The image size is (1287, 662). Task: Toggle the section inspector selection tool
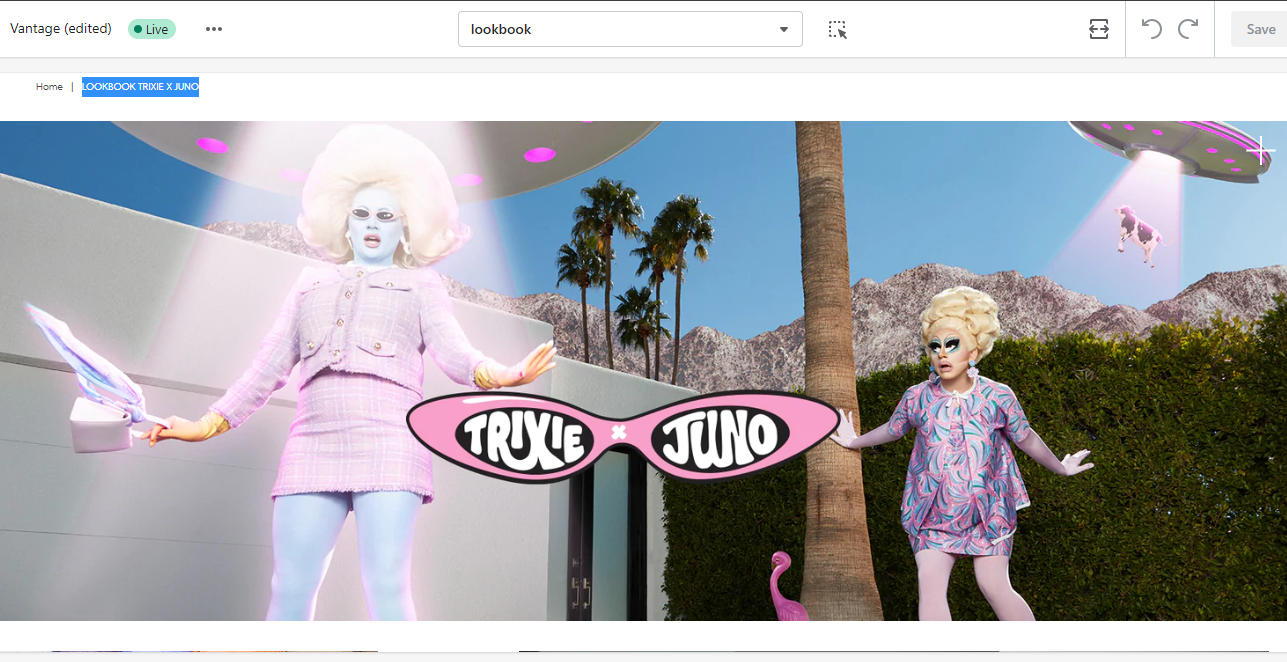(x=838, y=29)
